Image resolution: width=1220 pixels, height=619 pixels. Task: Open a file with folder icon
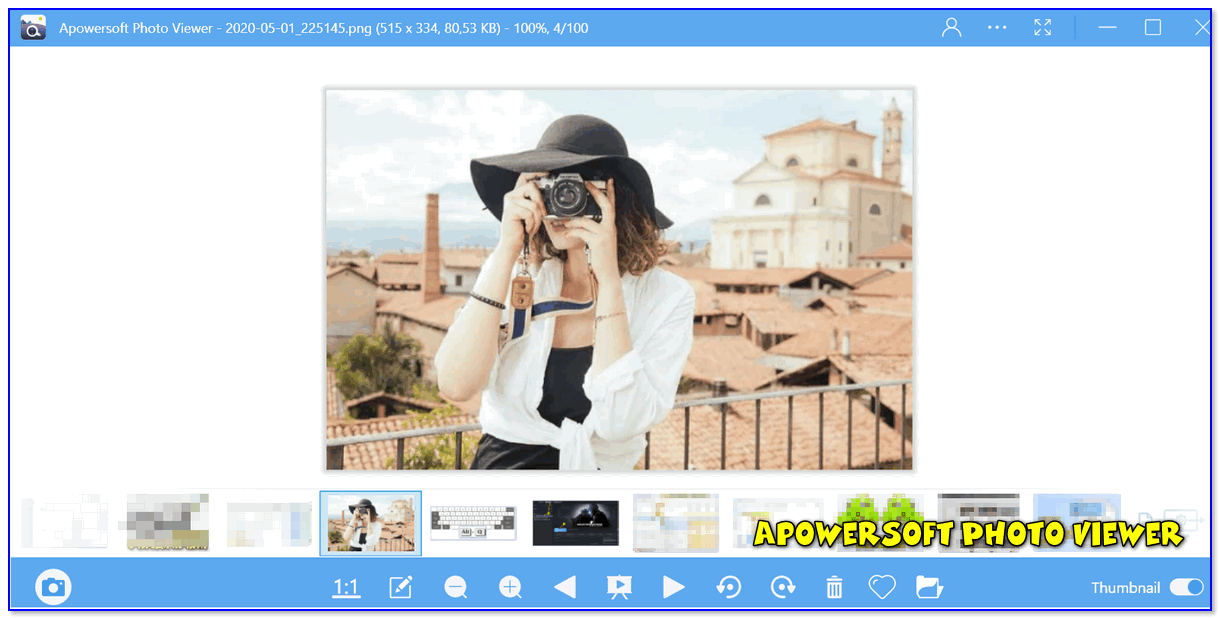coord(930,588)
